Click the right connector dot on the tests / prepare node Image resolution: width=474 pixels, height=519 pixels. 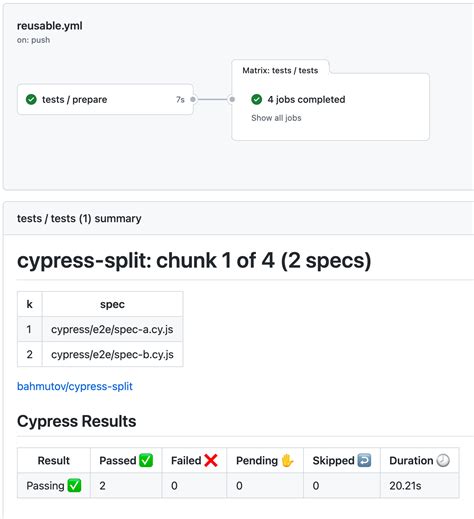coord(193,99)
